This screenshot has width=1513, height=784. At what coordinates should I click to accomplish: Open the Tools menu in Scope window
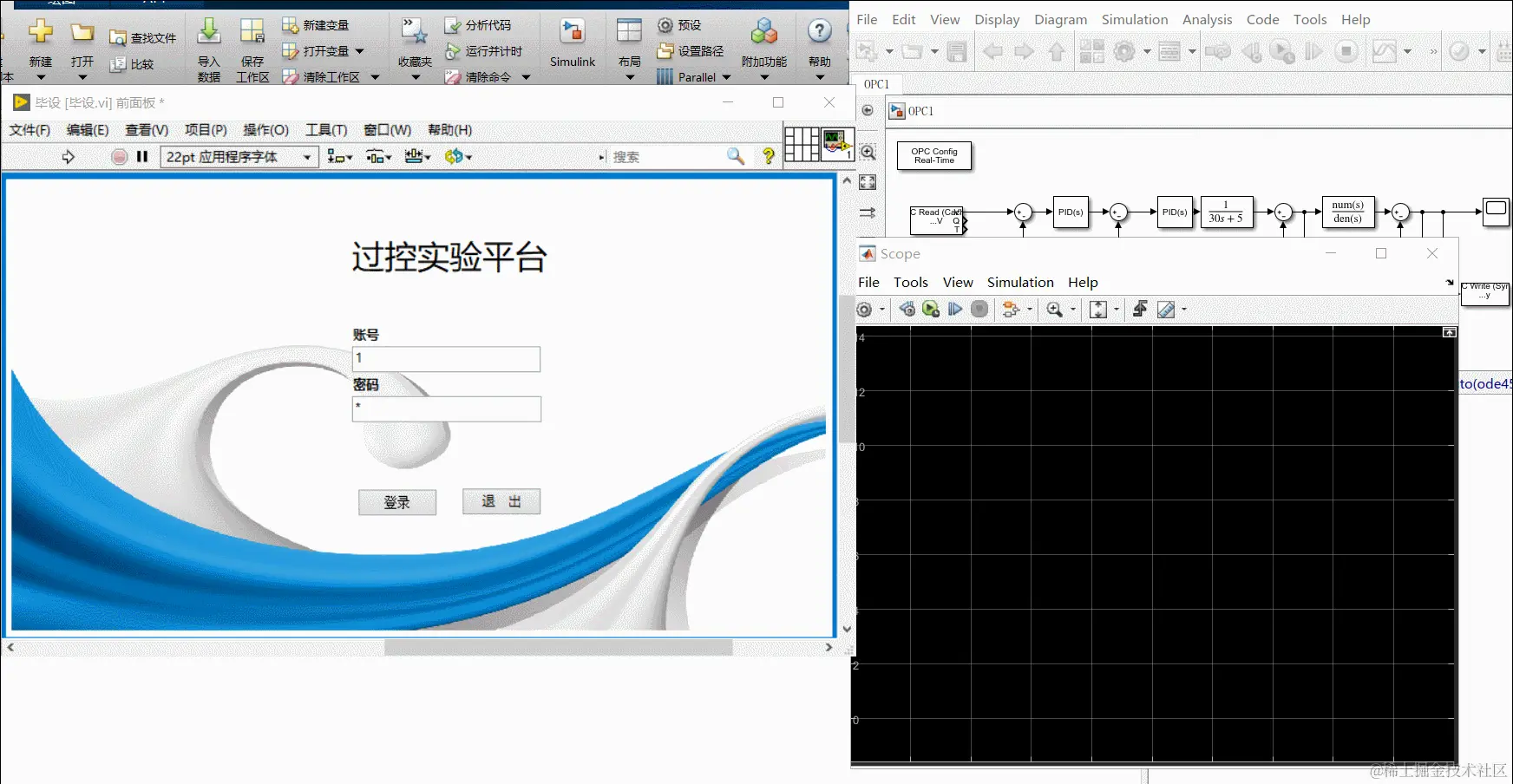tap(911, 282)
